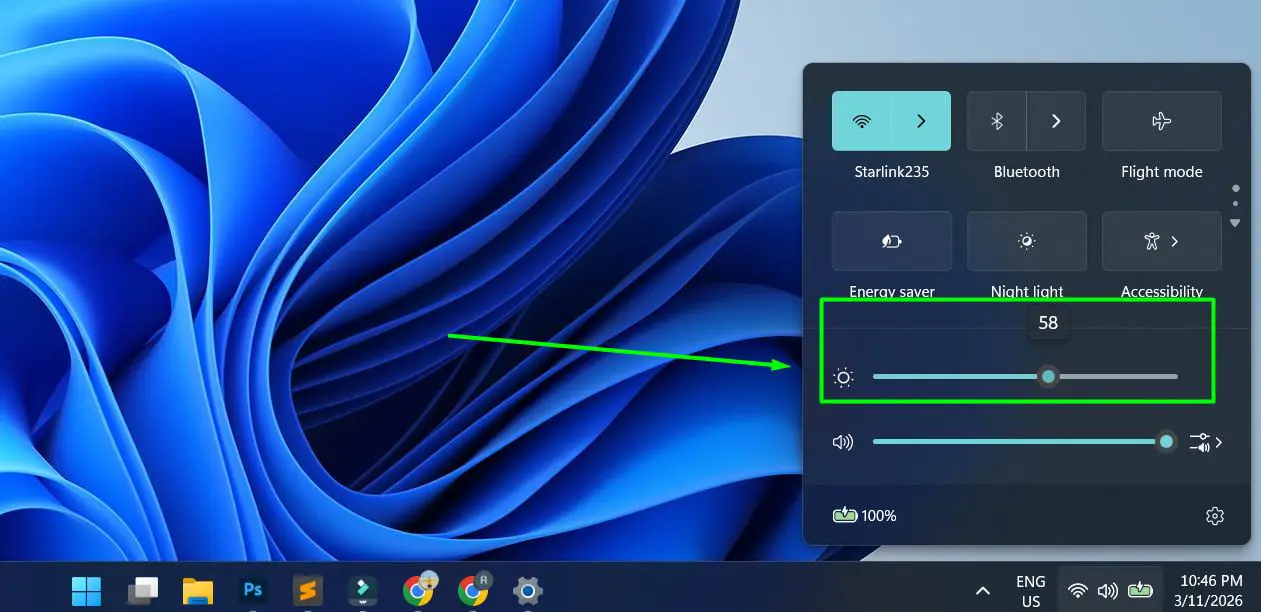Open the calendar from the clock
This screenshot has height=612, width=1261.
click(x=1211, y=590)
